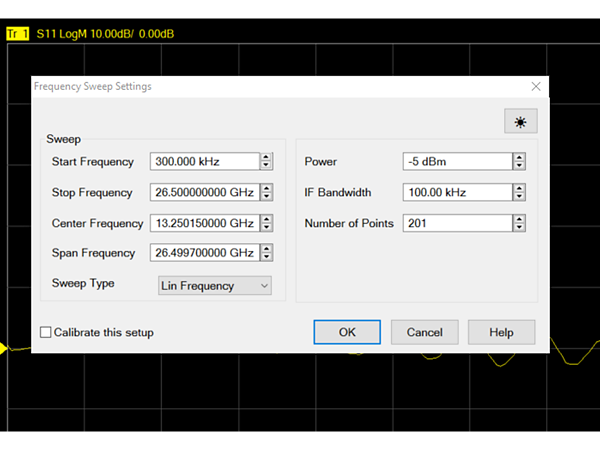Click the yellow reference level marker arrow

(x=4, y=348)
